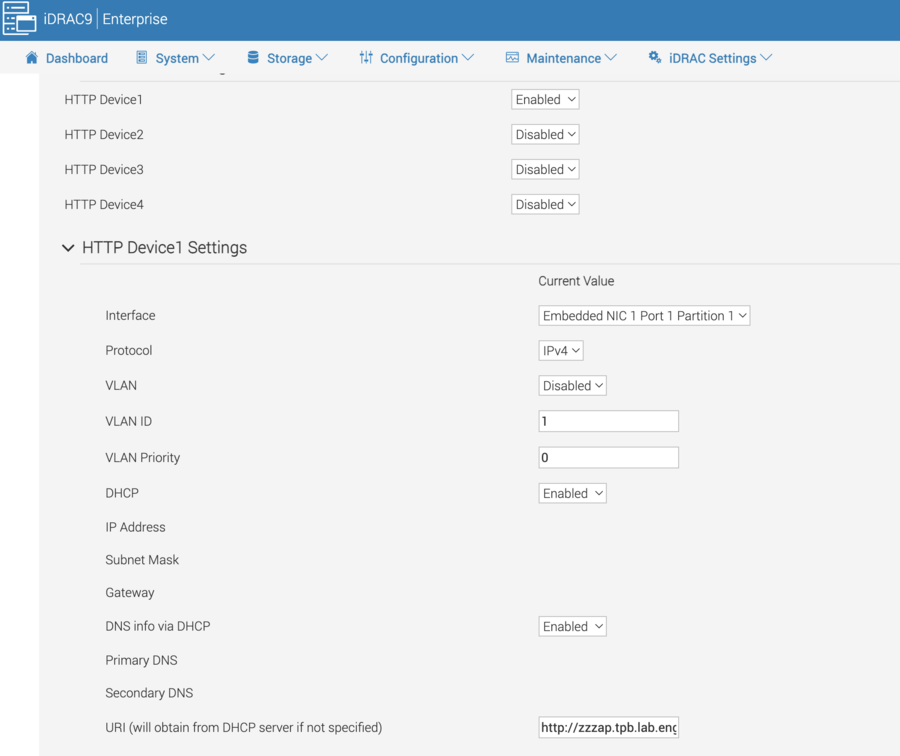900x756 pixels.
Task: Click the Dashboard home icon
Action: coord(32,58)
